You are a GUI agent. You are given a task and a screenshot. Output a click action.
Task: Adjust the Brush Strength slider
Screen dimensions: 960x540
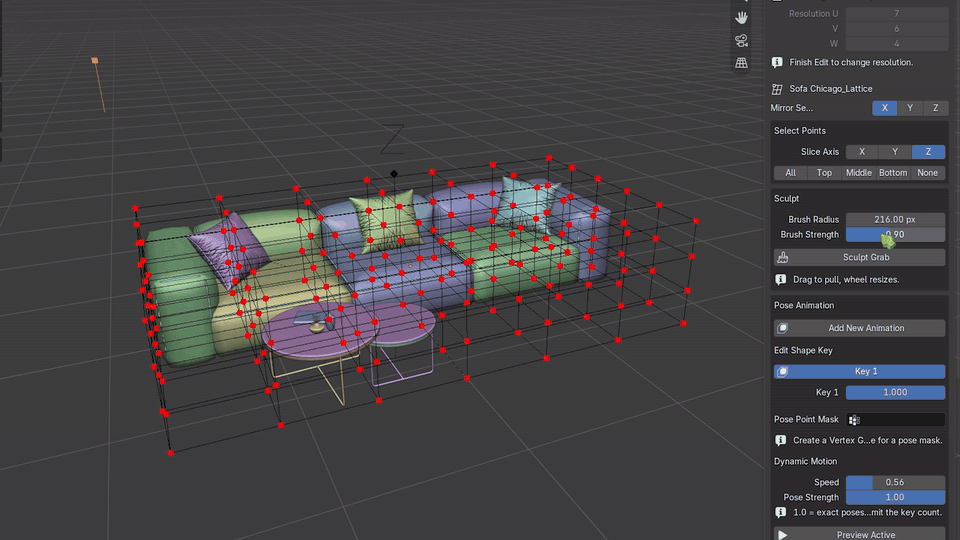point(895,234)
